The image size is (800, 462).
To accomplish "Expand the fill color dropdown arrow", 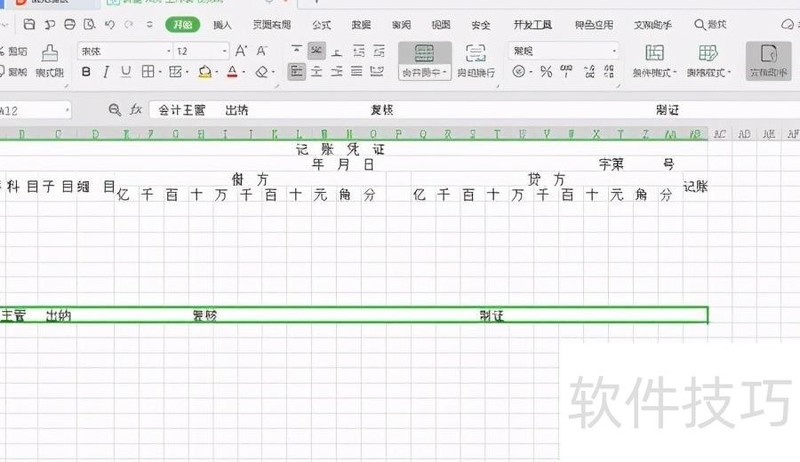I will click(217, 72).
